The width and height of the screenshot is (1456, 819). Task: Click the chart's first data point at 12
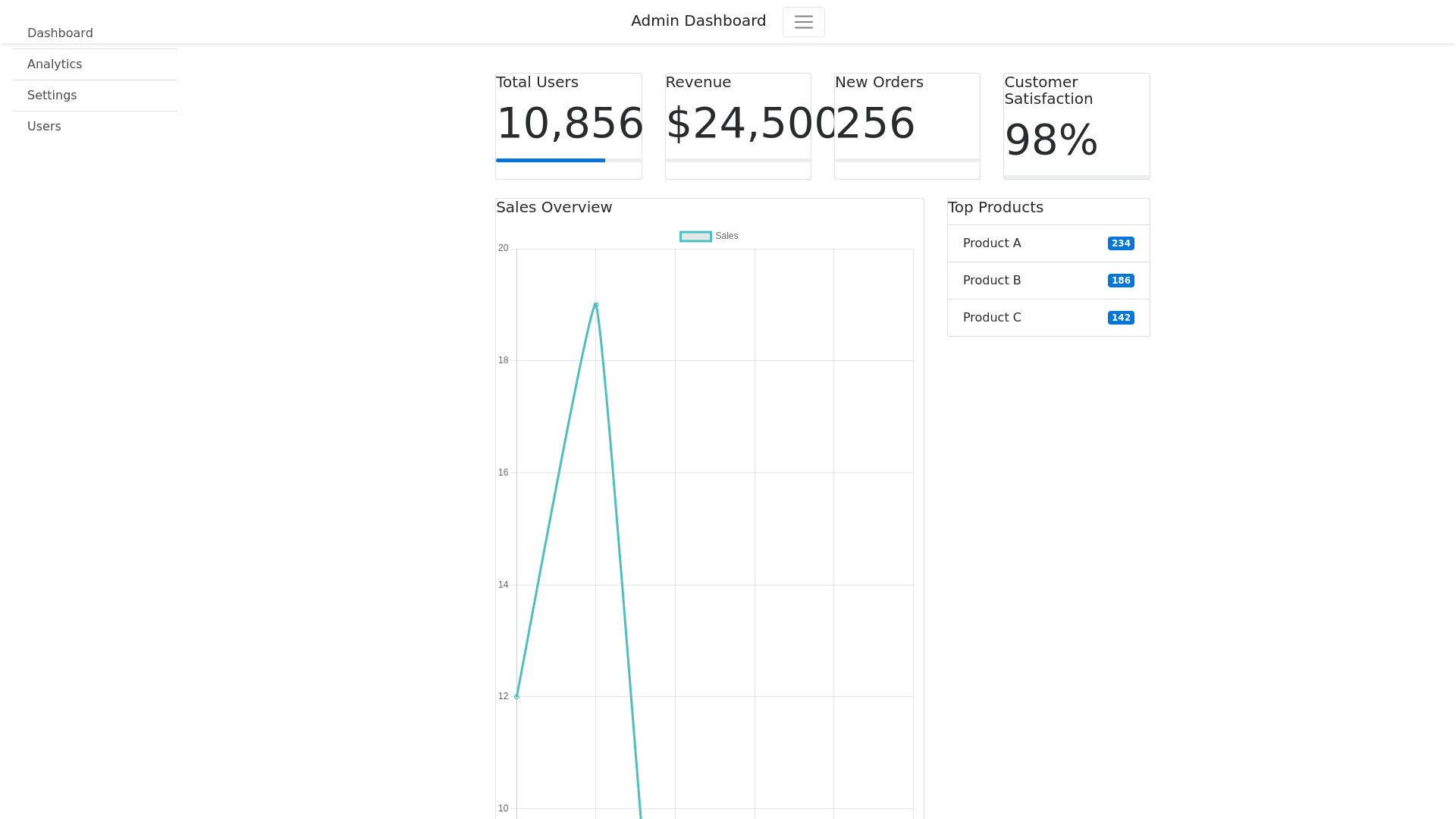click(517, 696)
